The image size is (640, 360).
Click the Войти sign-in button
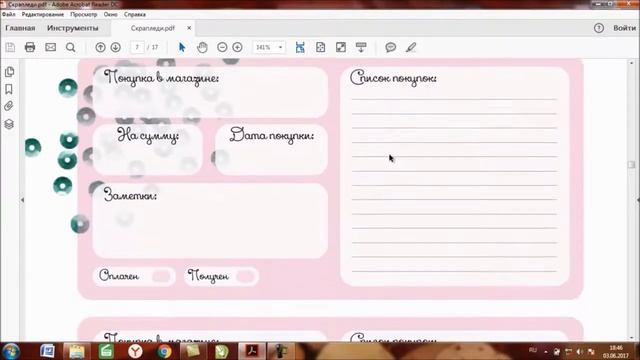point(624,28)
